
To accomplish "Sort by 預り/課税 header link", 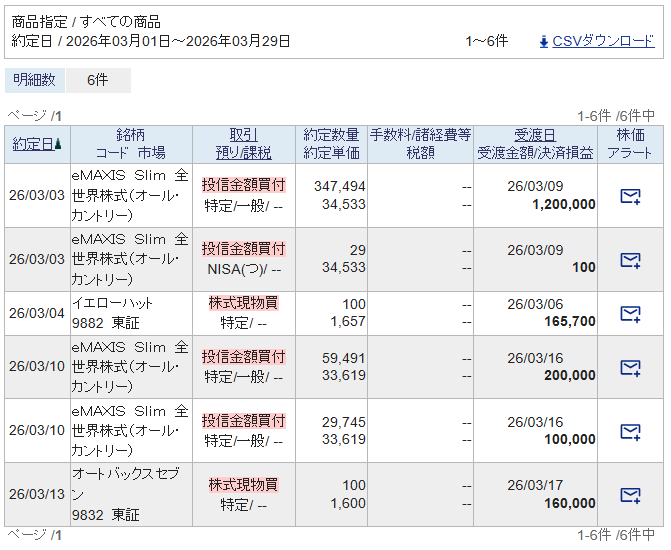I will point(243,153).
